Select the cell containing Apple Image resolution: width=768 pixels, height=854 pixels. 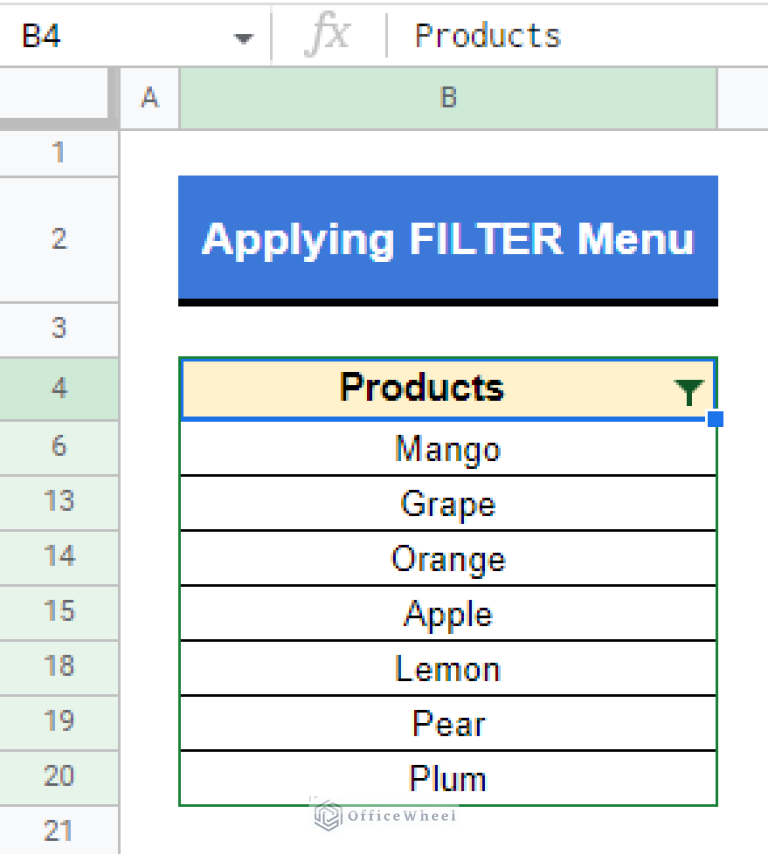click(448, 613)
